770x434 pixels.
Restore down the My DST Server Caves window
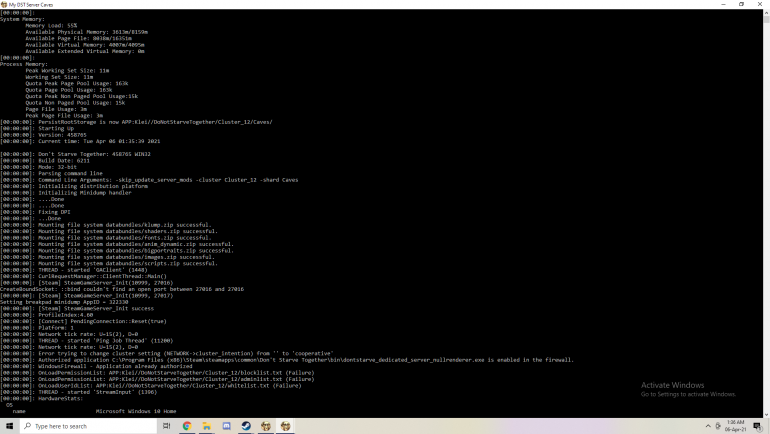(x=742, y=4)
